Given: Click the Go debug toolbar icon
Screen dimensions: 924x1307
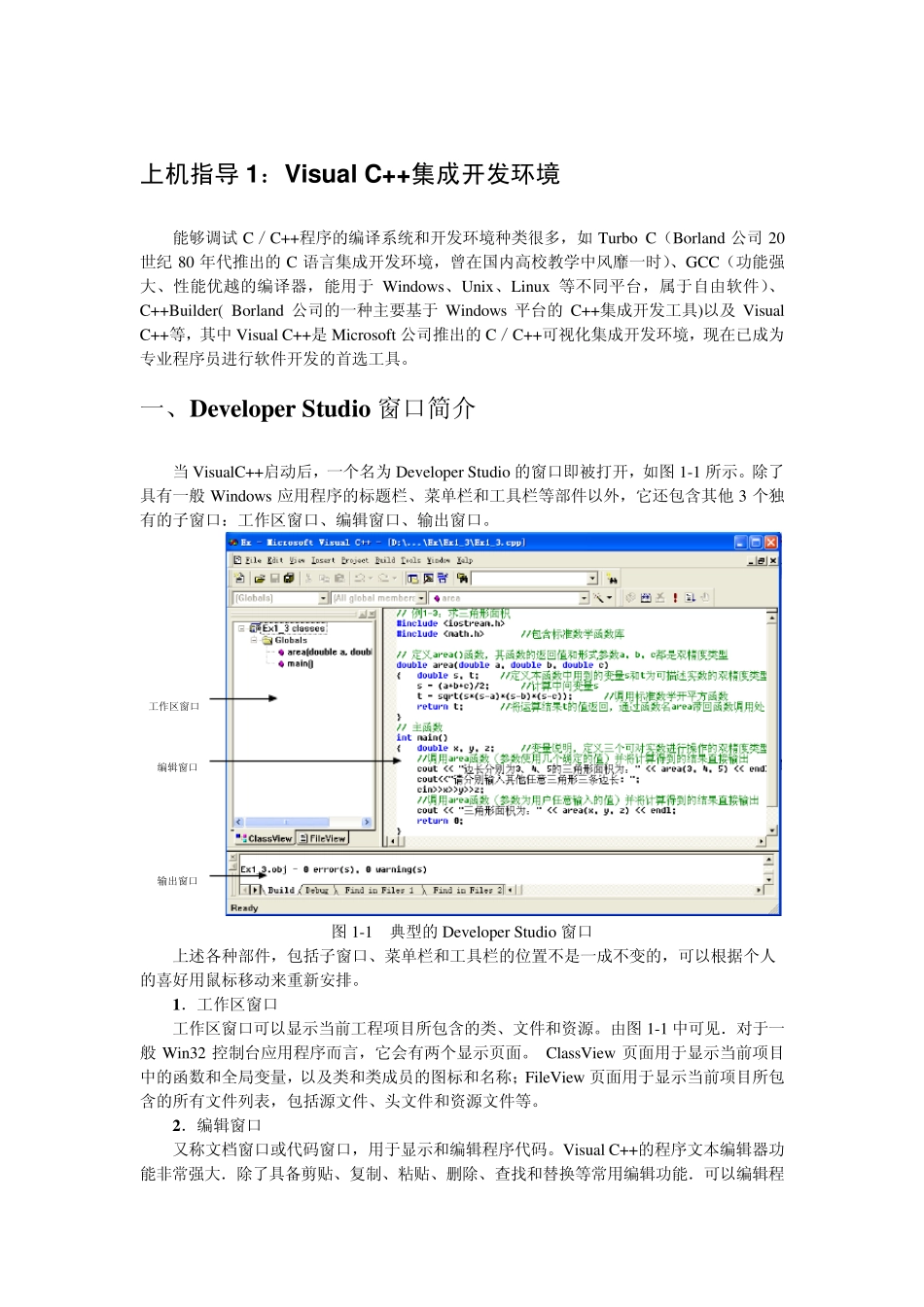Looking at the screenshot, I should pos(690,597).
